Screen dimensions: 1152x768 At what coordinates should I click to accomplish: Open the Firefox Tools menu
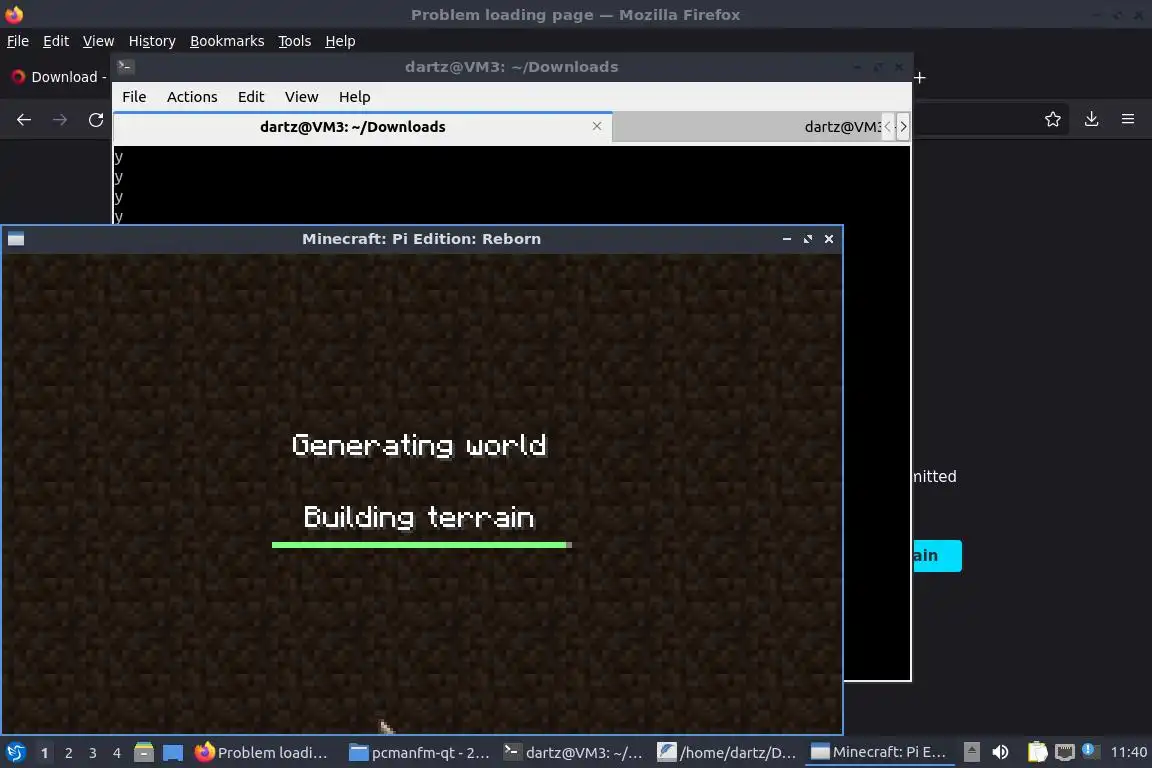295,41
